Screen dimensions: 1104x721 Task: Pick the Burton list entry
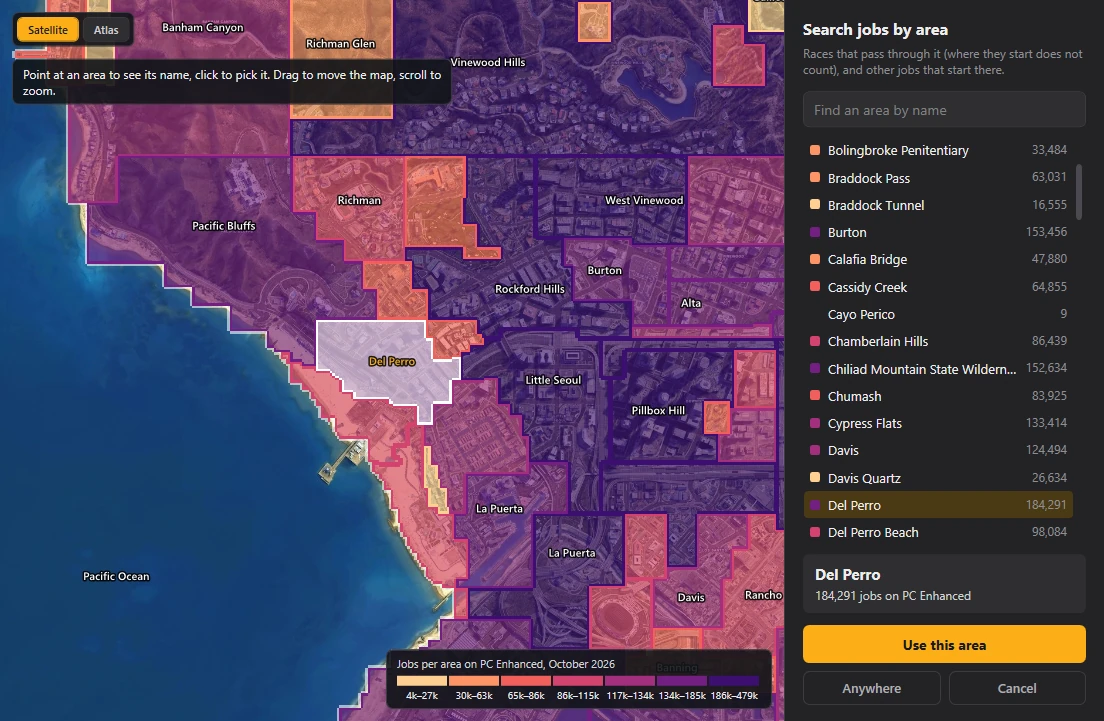[938, 232]
